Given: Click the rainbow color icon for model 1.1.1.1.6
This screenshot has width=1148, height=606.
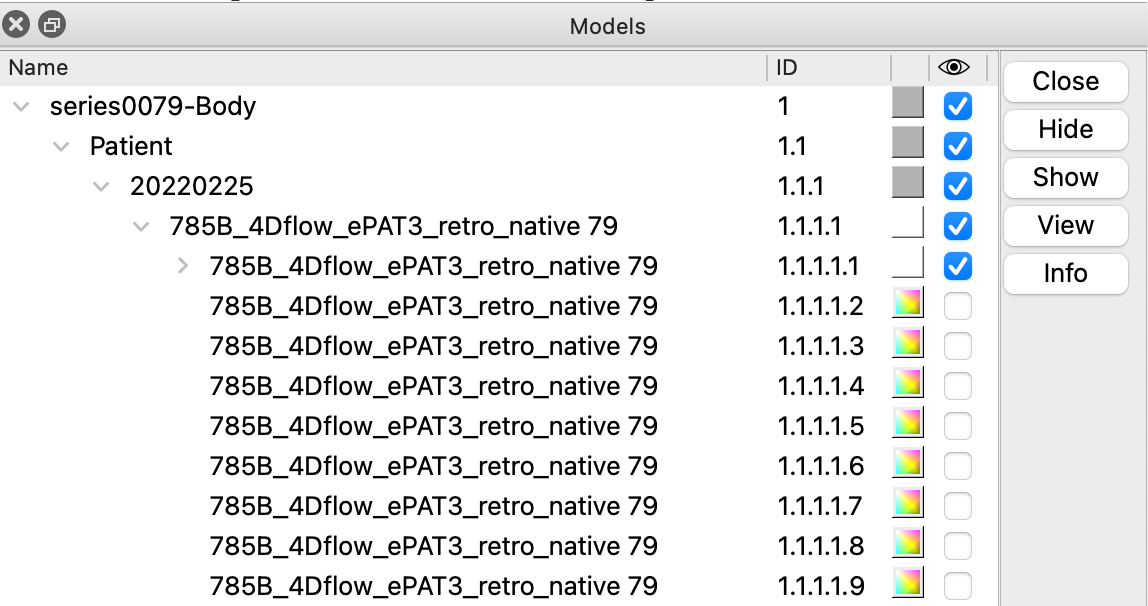Looking at the screenshot, I should coord(907,464).
